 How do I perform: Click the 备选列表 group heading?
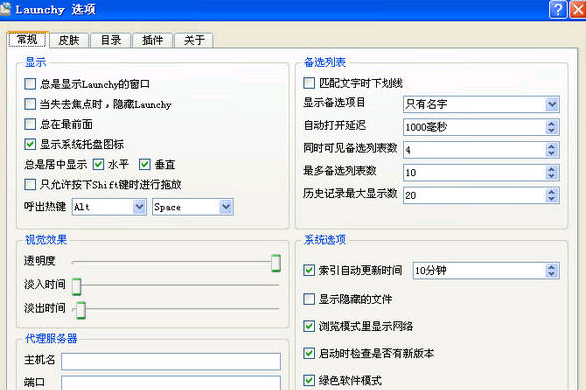(325, 62)
